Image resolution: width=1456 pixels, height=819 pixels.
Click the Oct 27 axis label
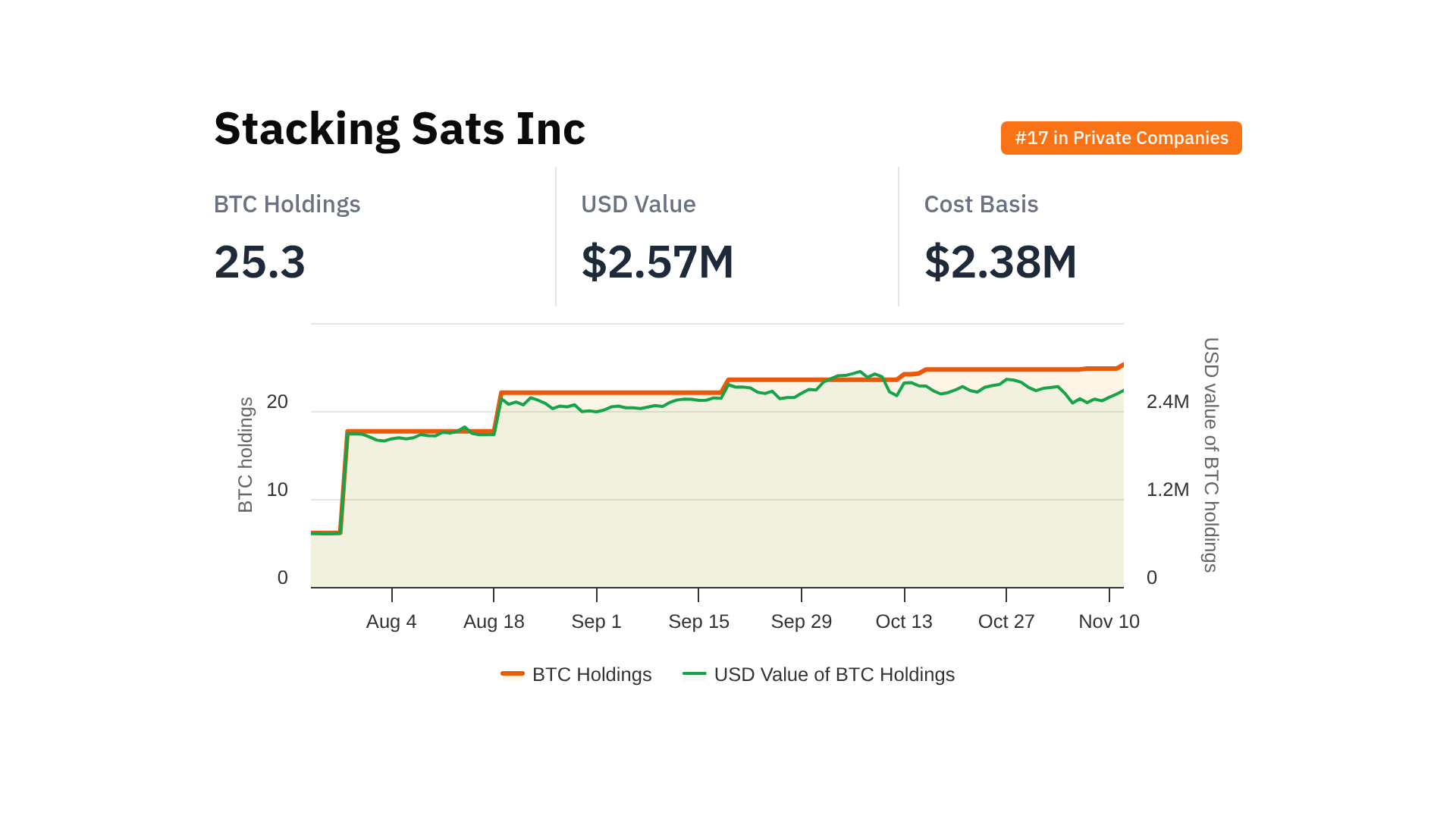1006,621
